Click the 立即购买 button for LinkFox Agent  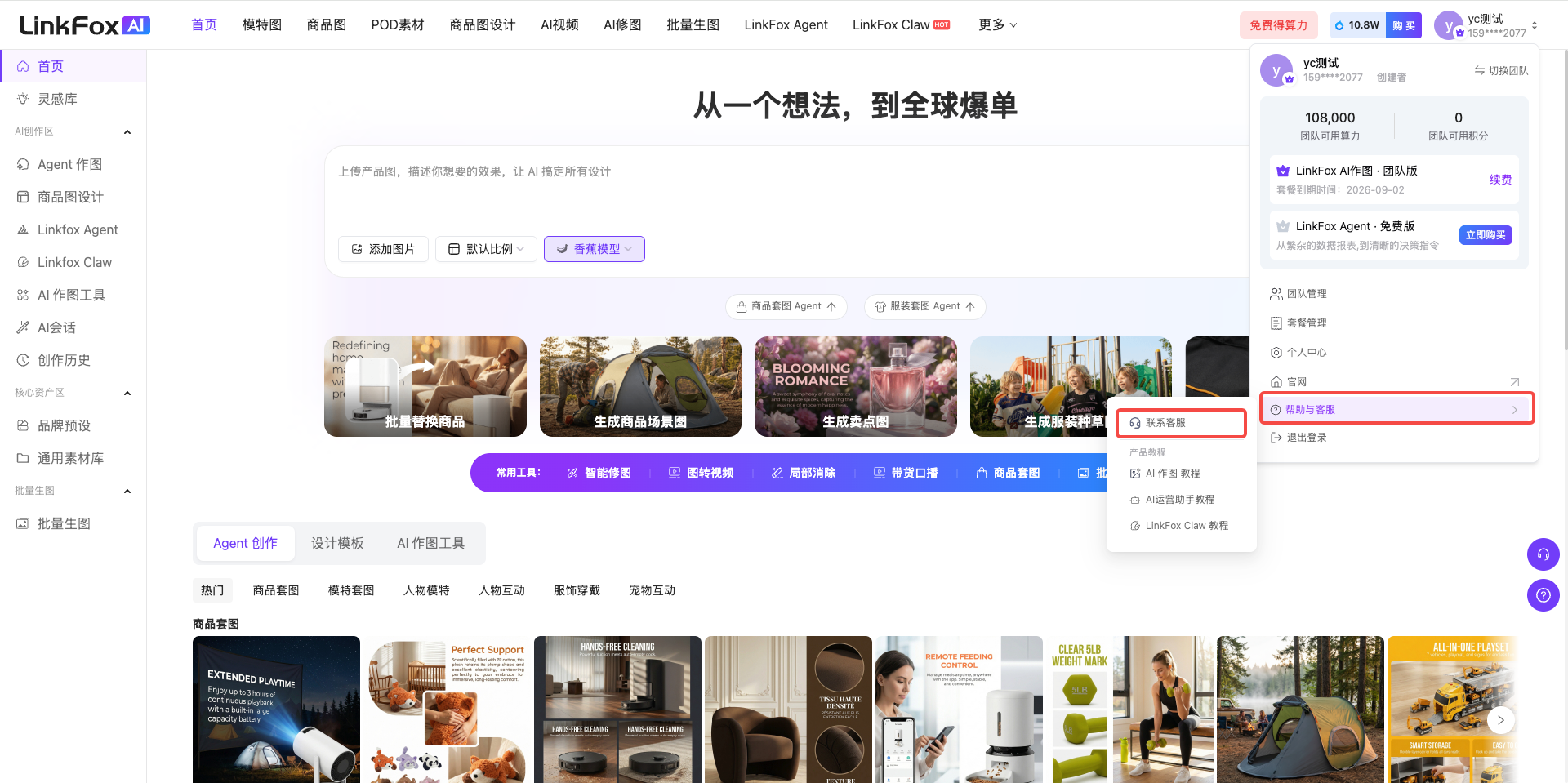coord(1486,235)
